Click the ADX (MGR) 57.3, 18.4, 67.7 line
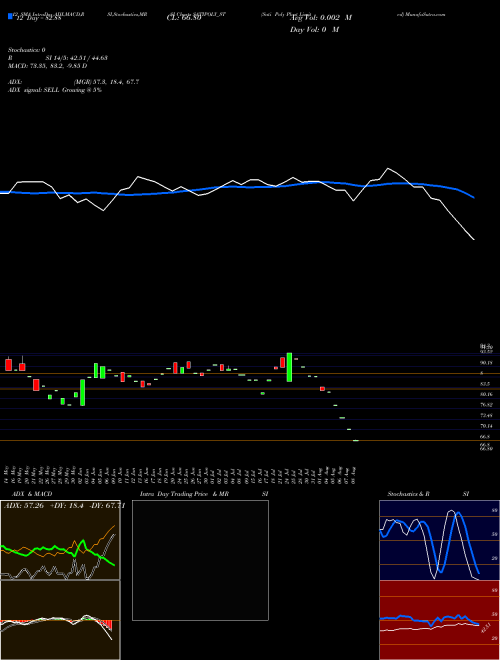Screen dimensions: 500x660 click(x=74, y=82)
